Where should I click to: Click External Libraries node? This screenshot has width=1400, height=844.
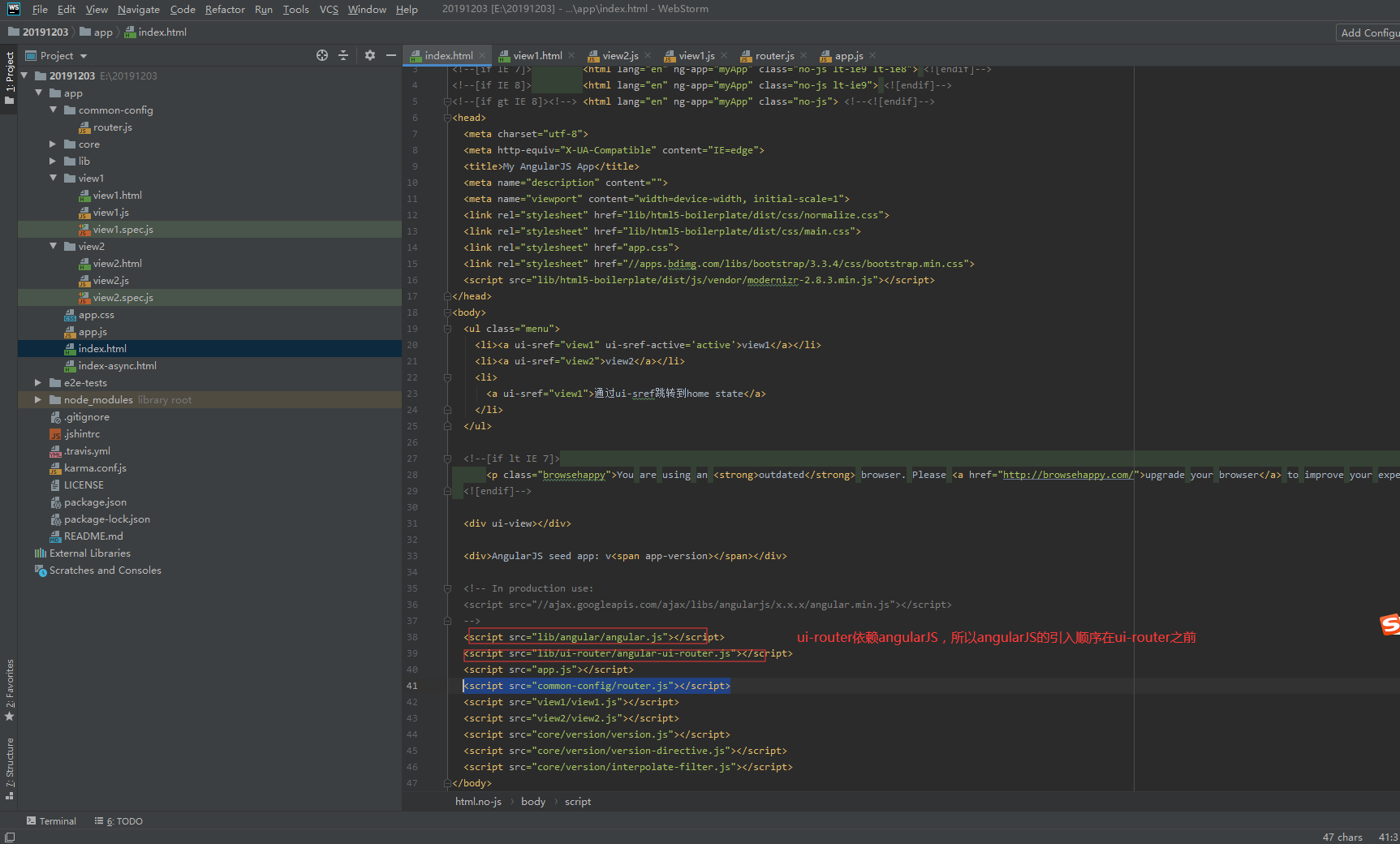pos(89,553)
